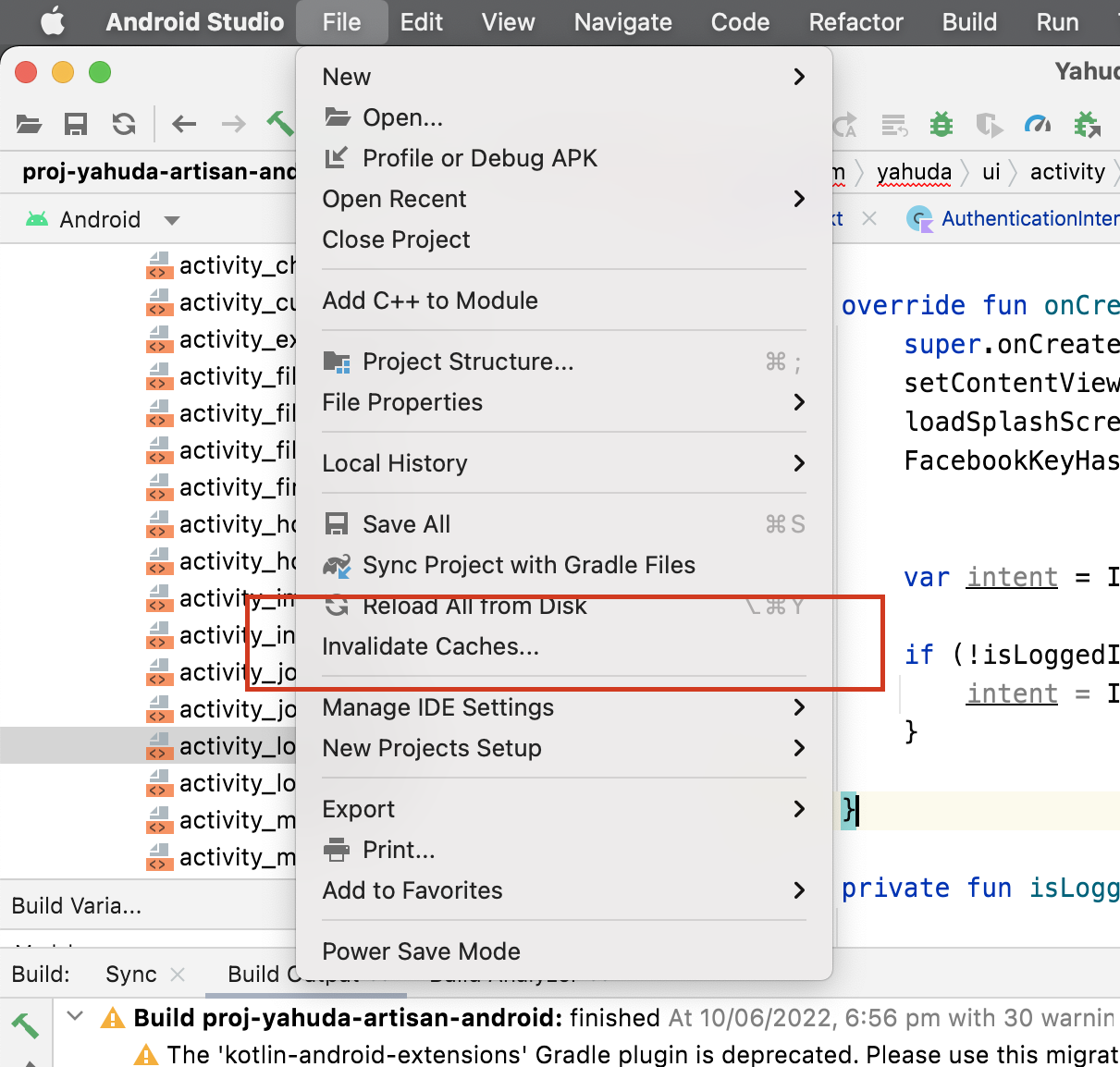Click the green debug bug icon
Image resolution: width=1120 pixels, height=1067 pixels.
coord(942,124)
